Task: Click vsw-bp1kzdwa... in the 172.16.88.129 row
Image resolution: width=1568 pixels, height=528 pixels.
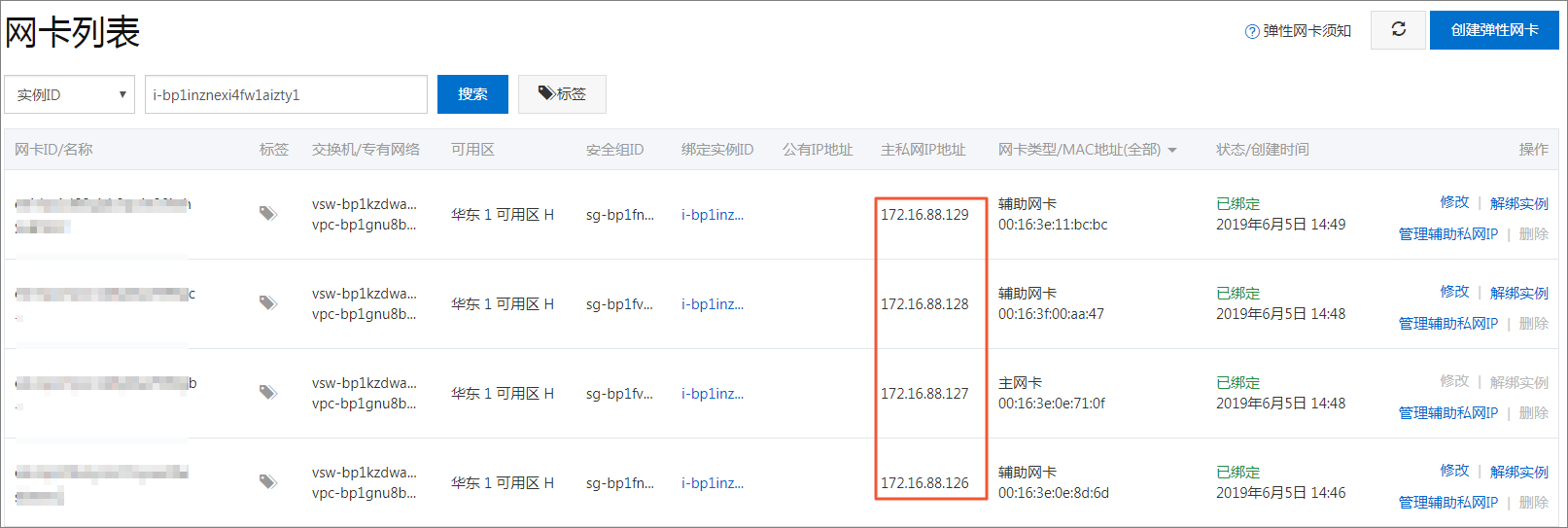Action: tap(365, 204)
